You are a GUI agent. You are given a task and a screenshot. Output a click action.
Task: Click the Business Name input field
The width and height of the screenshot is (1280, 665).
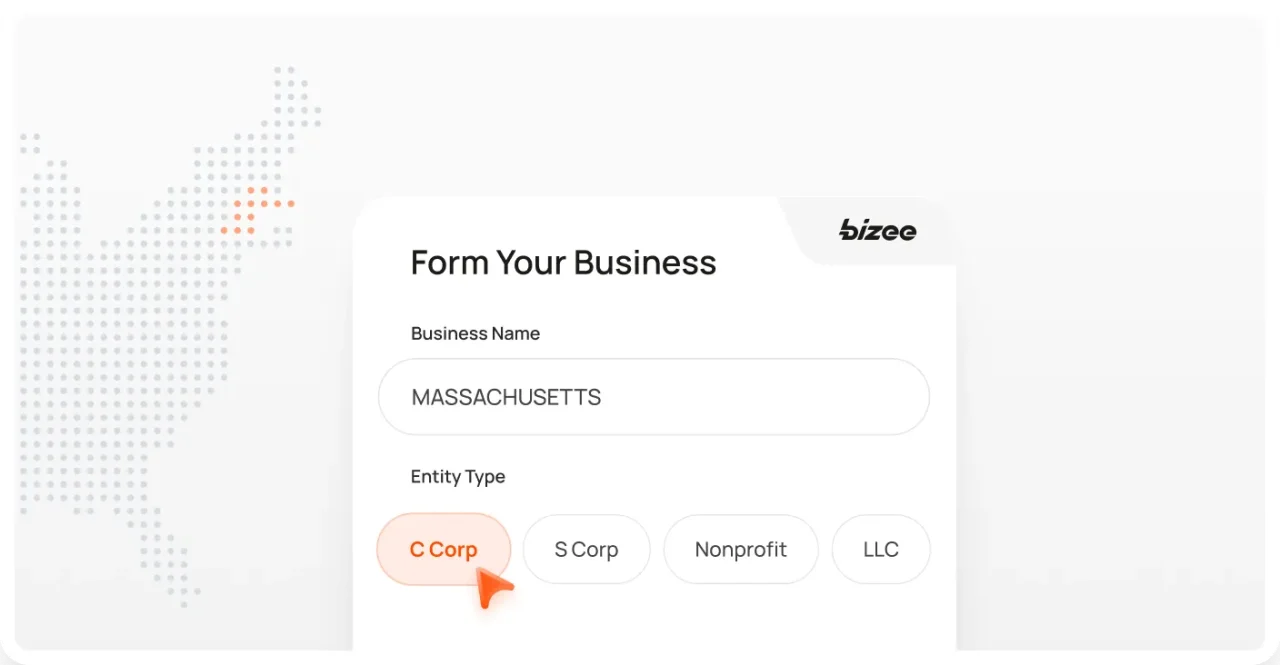tap(653, 396)
